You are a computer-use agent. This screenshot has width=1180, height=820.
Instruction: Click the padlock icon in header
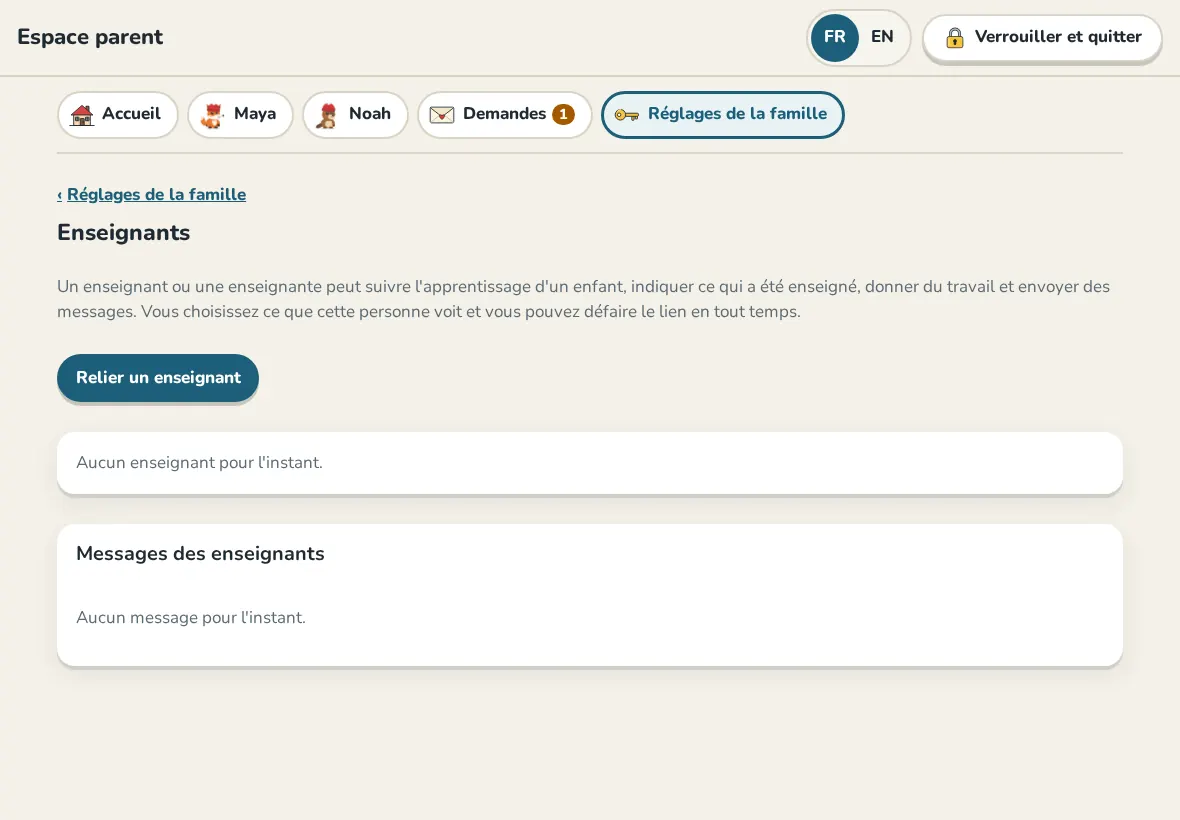click(x=954, y=38)
